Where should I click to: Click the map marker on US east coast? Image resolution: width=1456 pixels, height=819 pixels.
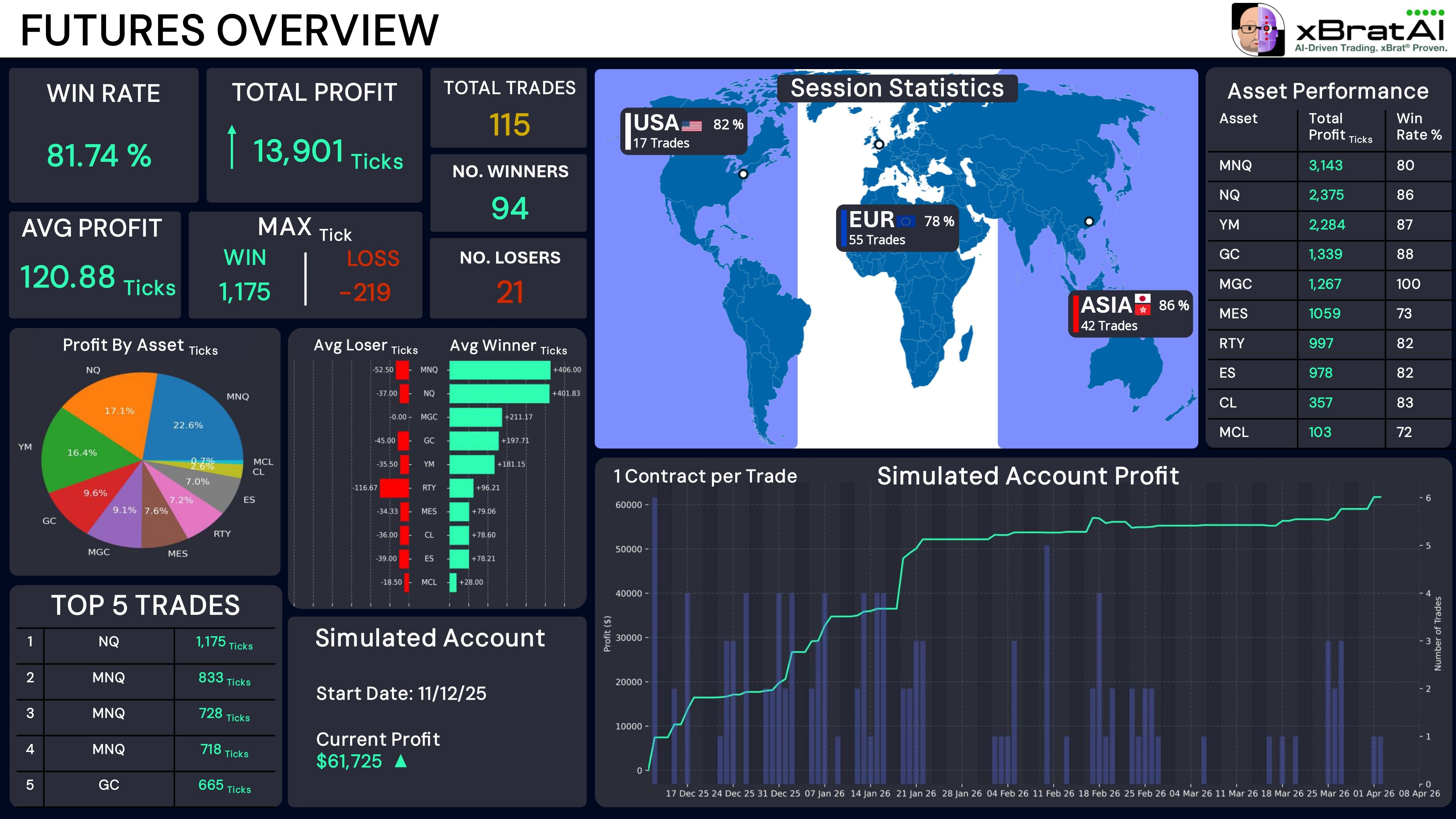743,174
